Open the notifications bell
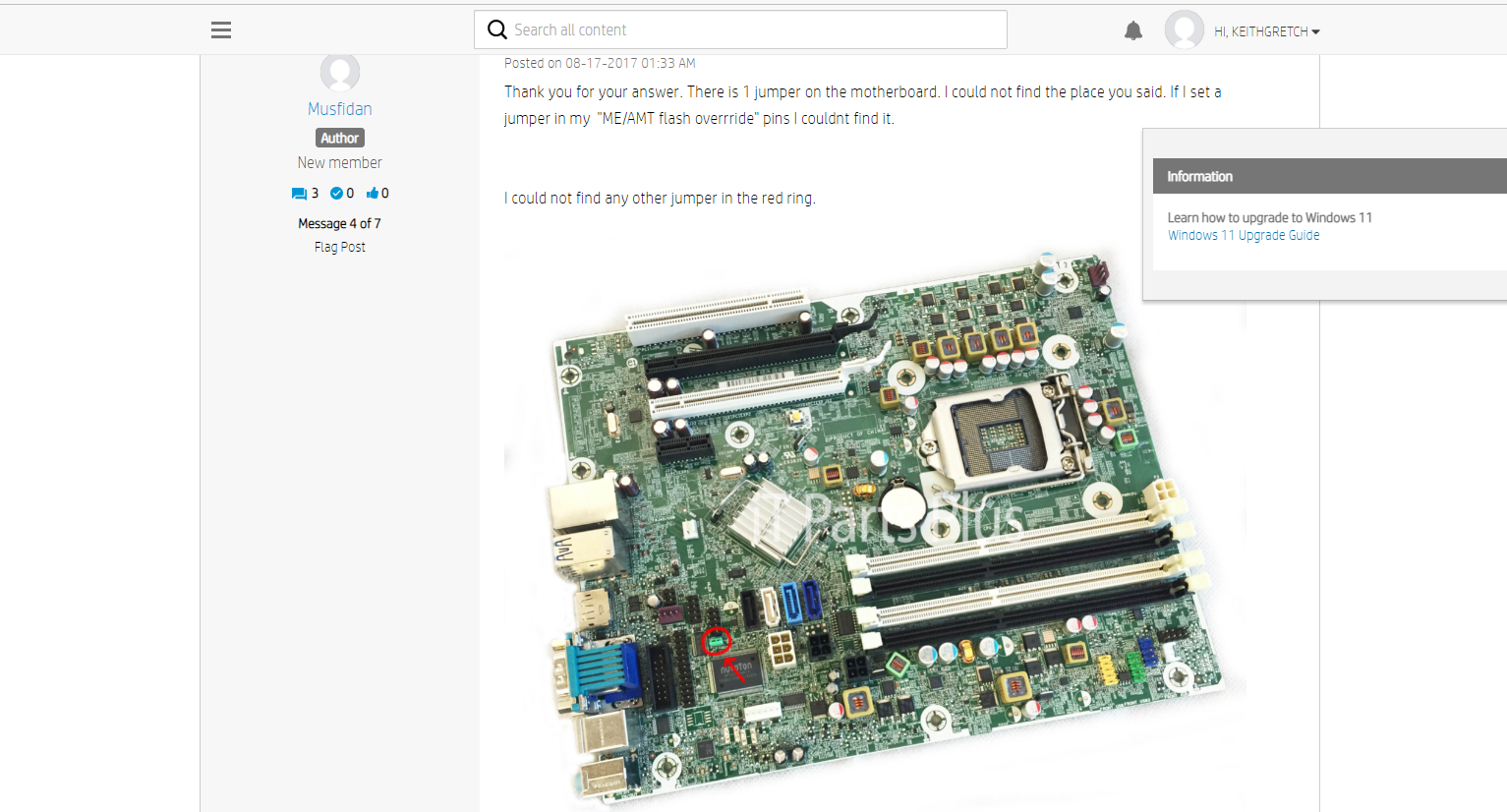The height and width of the screenshot is (812, 1507). (1132, 29)
